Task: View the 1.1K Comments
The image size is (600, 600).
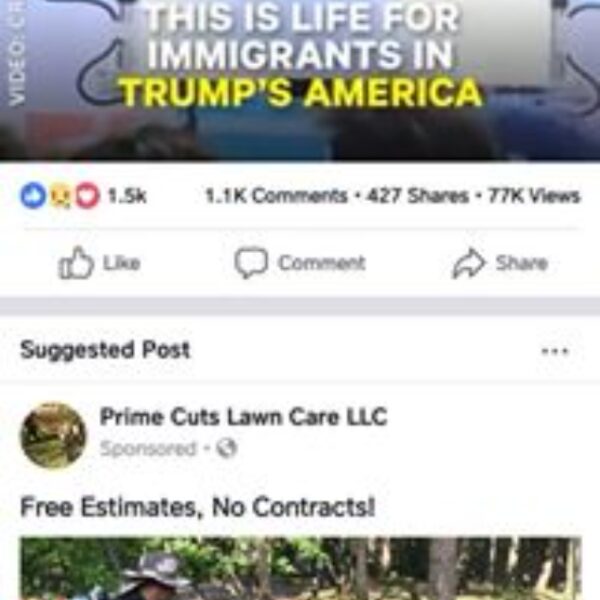Action: coord(276,196)
